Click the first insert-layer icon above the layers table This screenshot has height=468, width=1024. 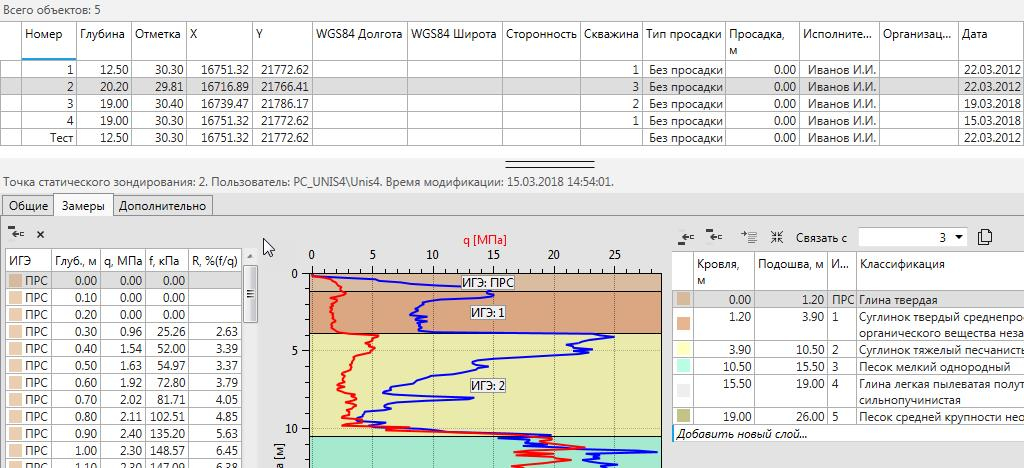pyautogui.click(x=685, y=237)
